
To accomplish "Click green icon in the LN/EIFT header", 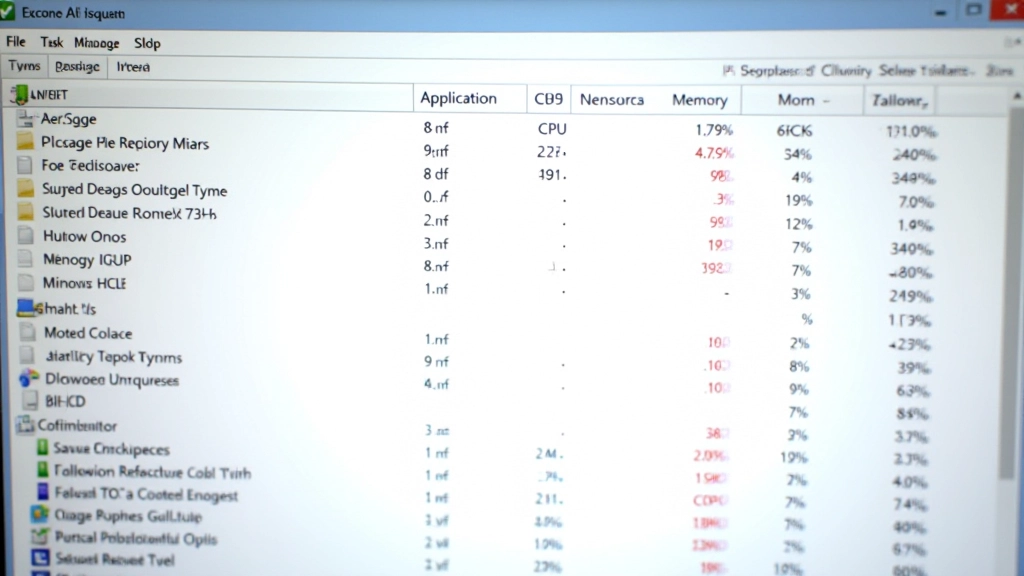I will [20, 95].
